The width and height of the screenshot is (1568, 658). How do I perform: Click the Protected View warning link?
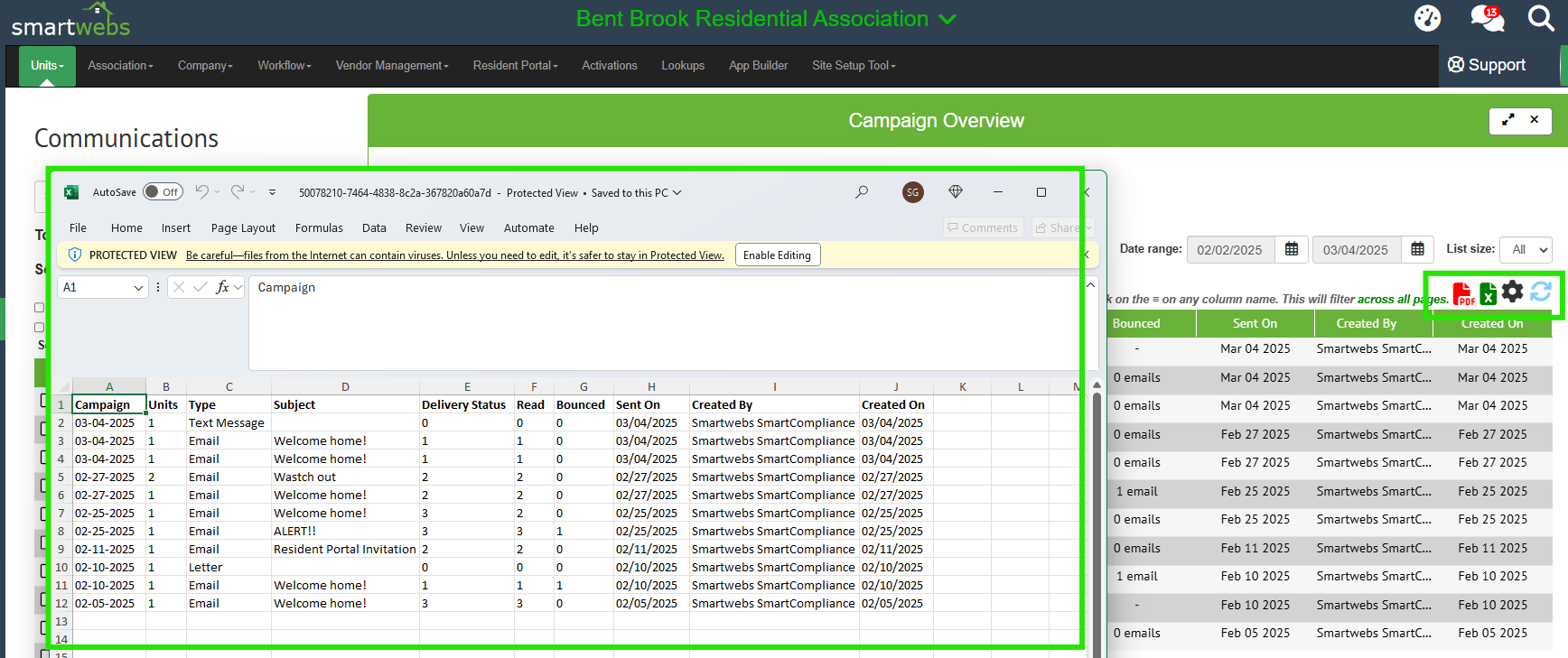click(455, 255)
